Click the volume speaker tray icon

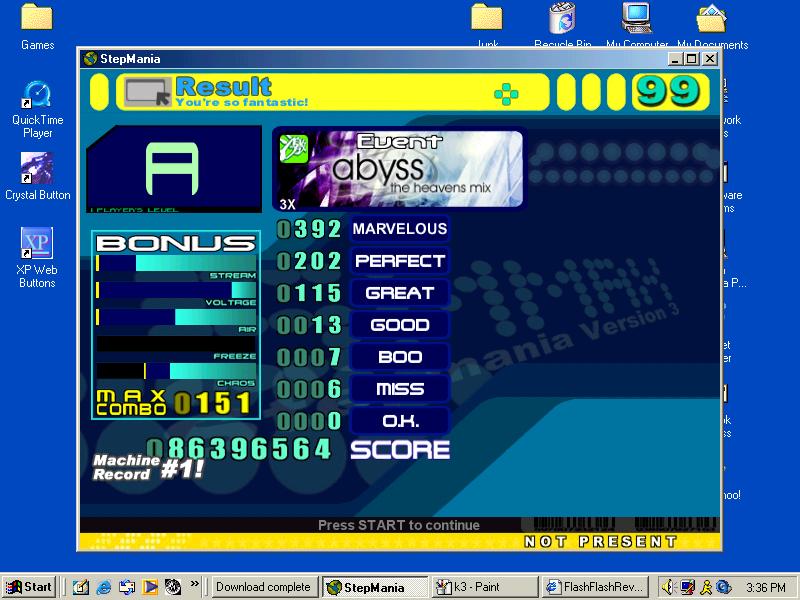pos(669,587)
